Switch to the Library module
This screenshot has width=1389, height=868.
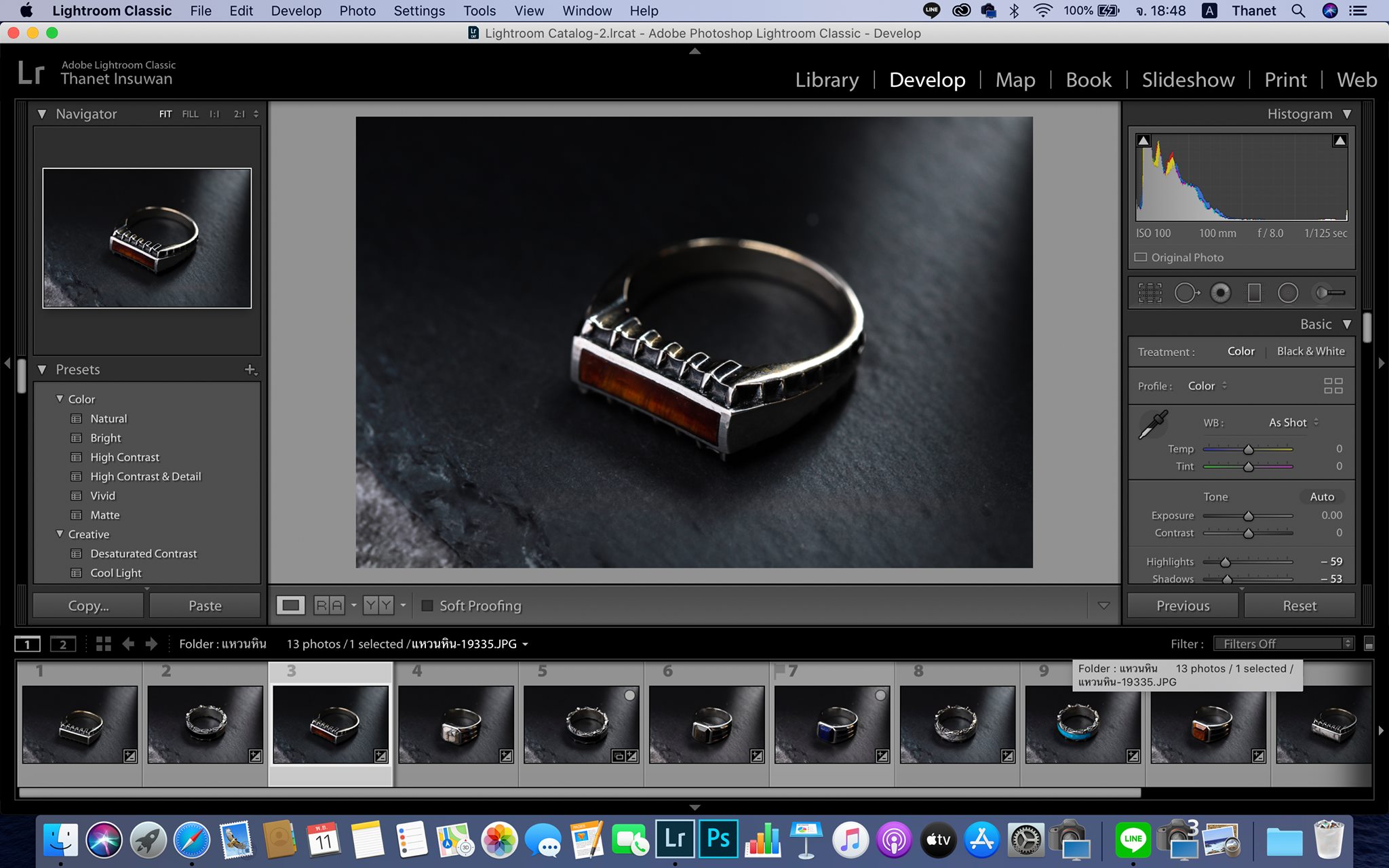point(827,80)
